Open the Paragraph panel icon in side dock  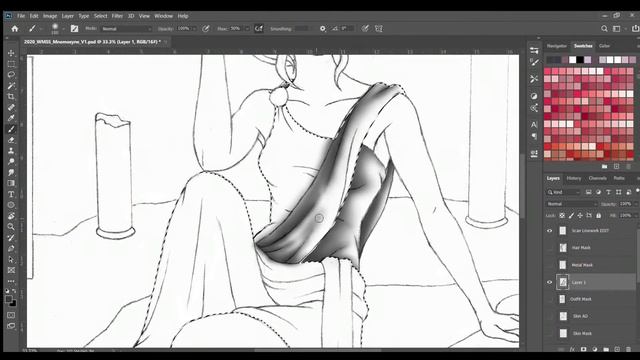pyautogui.click(x=534, y=137)
